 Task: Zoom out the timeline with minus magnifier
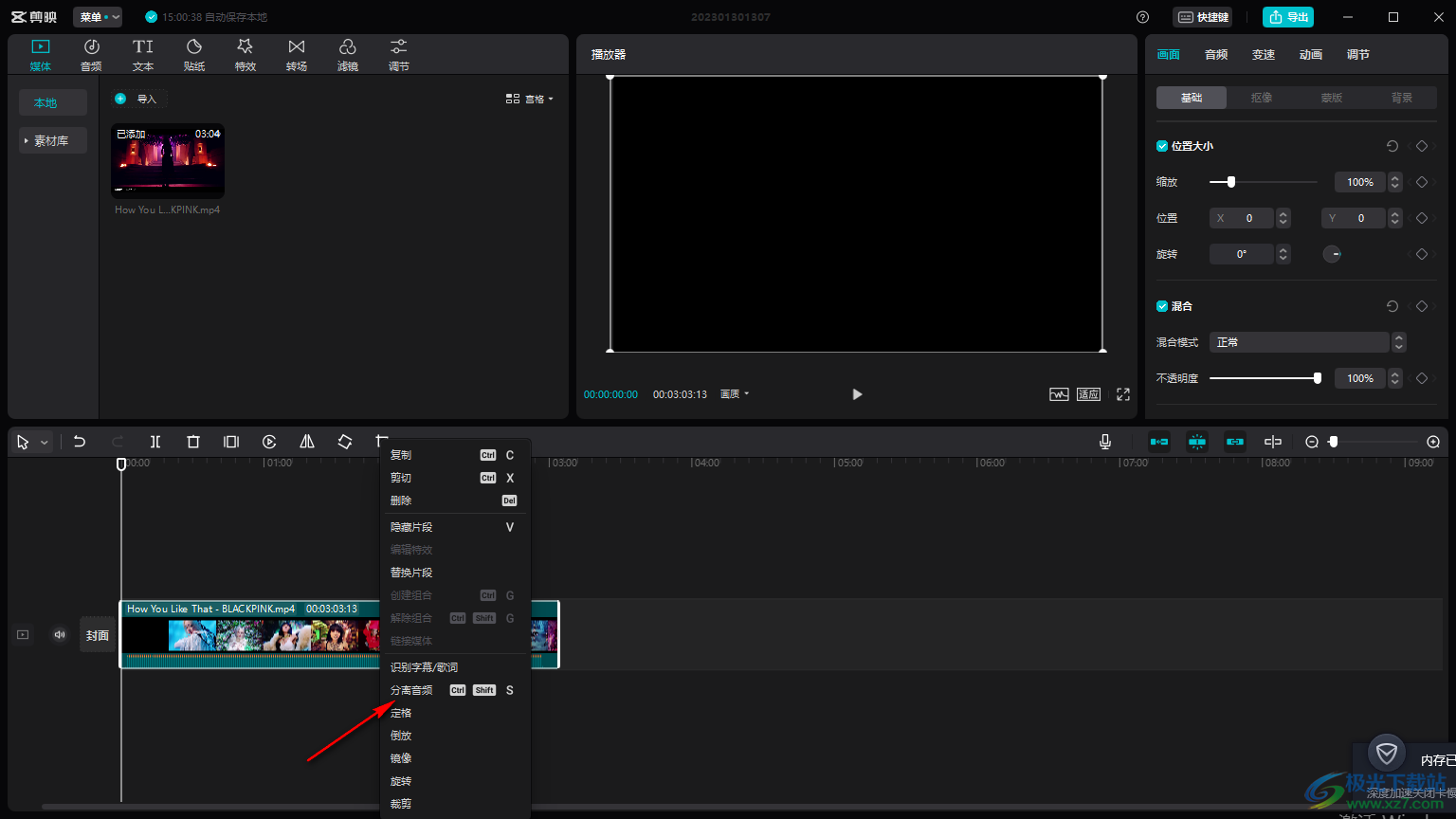click(1312, 442)
